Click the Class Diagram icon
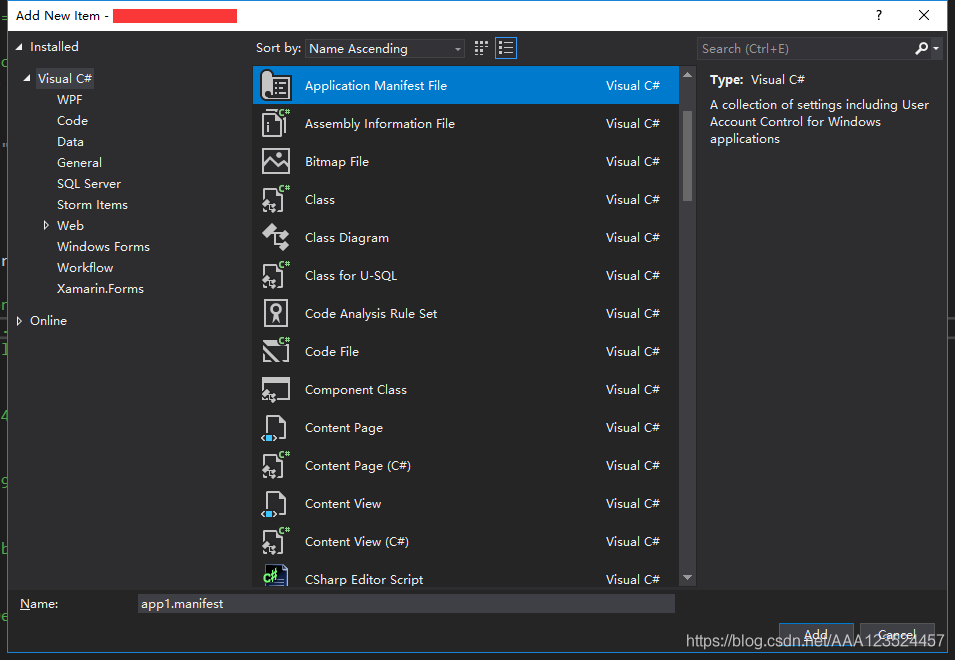The width and height of the screenshot is (955, 660). coord(276,237)
